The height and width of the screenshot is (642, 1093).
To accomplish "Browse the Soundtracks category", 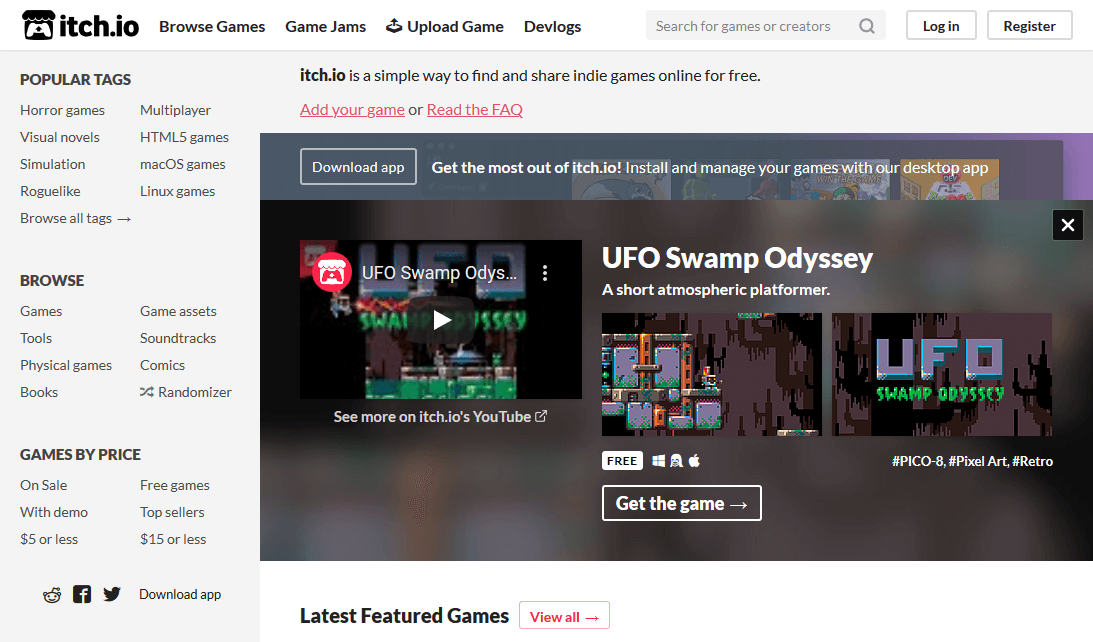I will (178, 338).
